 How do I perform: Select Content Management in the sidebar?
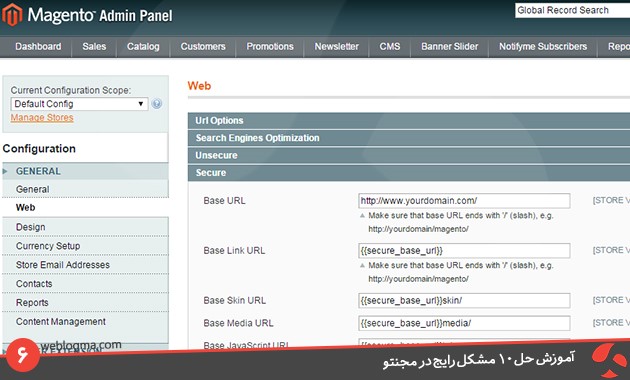[85, 321]
